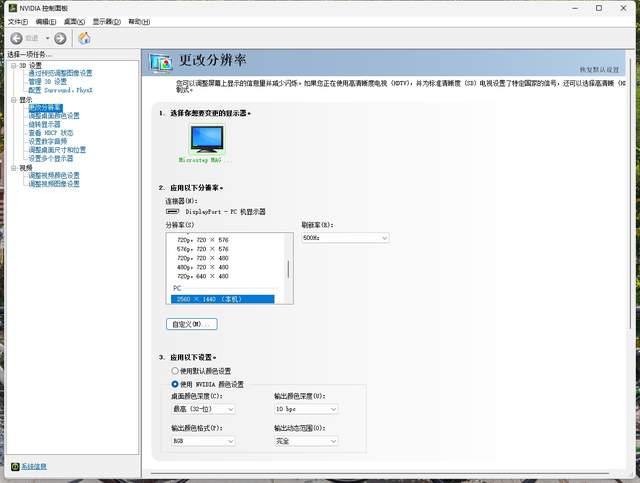Viewport: 640px width, 483px height.
Task: Open the 文件(F) menu
Action: (x=18, y=22)
